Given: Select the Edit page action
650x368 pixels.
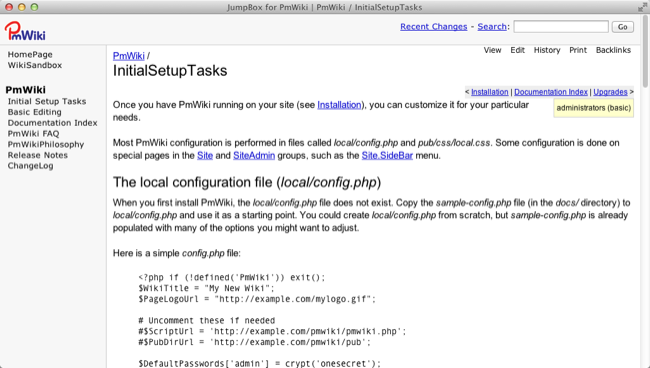Looking at the screenshot, I should click(517, 50).
